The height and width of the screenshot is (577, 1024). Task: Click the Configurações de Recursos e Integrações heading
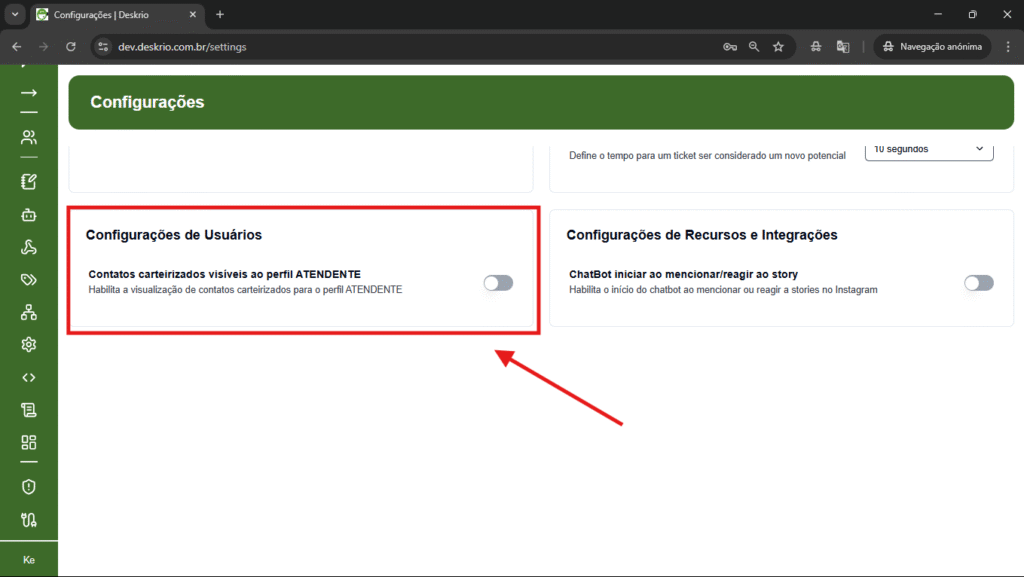coord(702,235)
